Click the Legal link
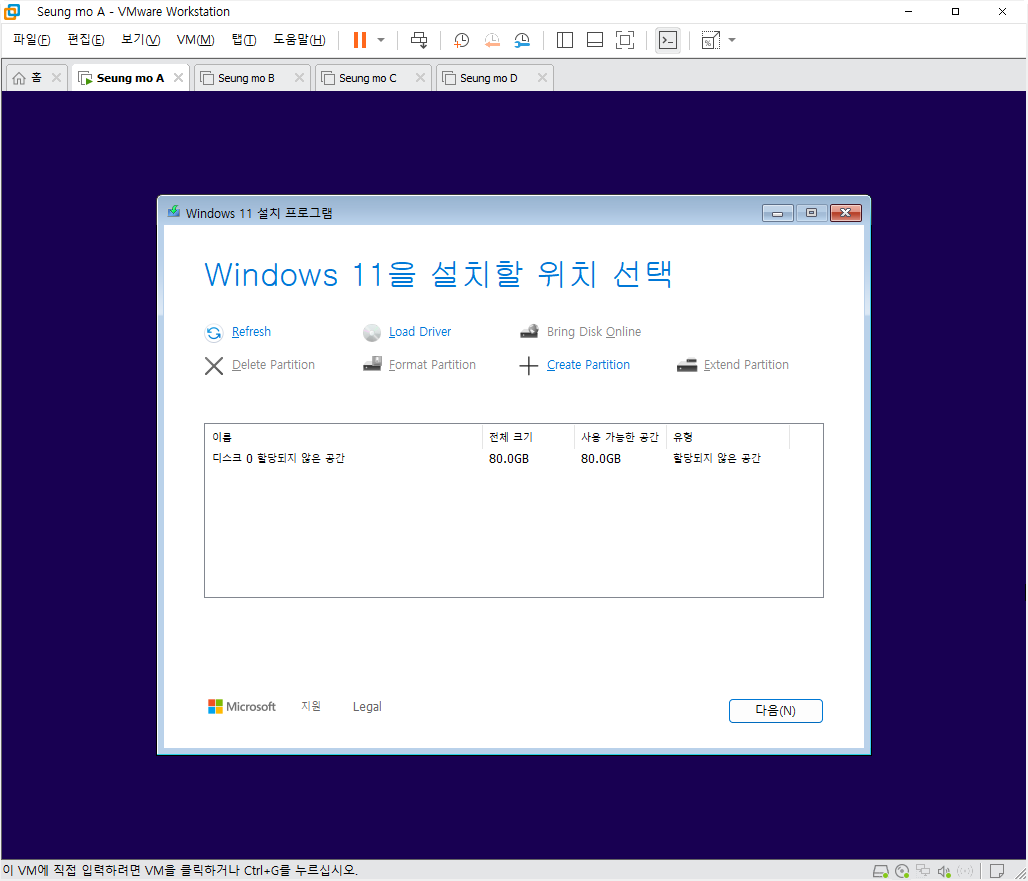The height and width of the screenshot is (881, 1028). pyautogui.click(x=367, y=707)
